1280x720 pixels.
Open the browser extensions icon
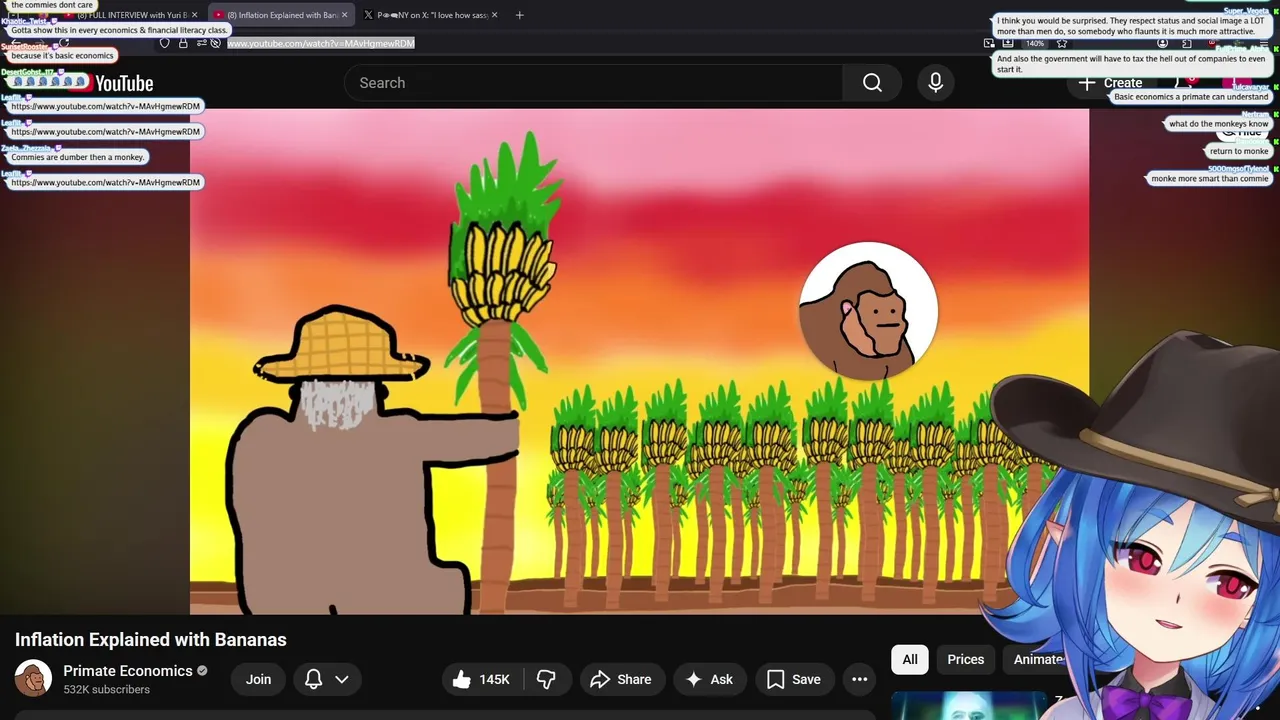[x=1186, y=43]
